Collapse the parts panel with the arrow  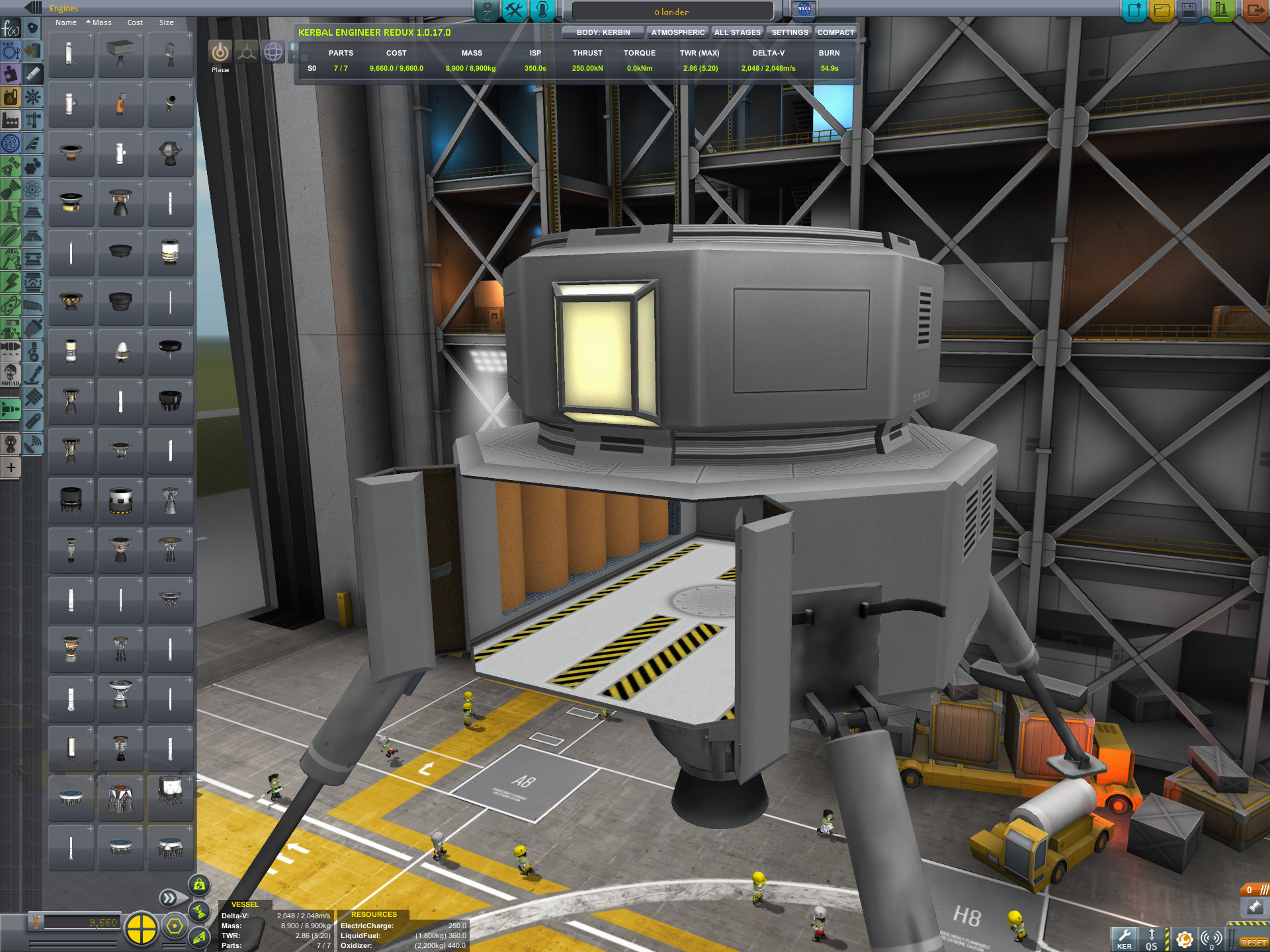(32, 8)
